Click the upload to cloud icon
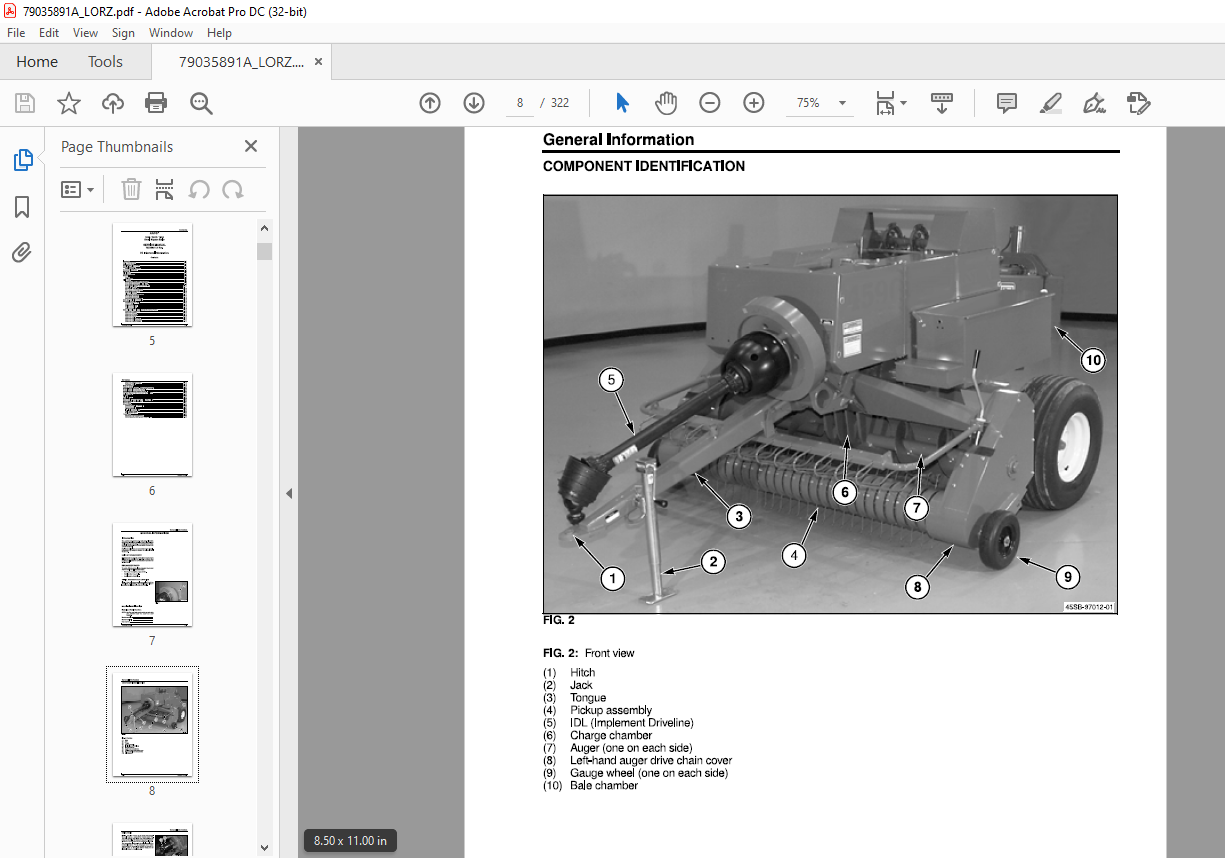The width and height of the screenshot is (1225, 858). click(113, 103)
